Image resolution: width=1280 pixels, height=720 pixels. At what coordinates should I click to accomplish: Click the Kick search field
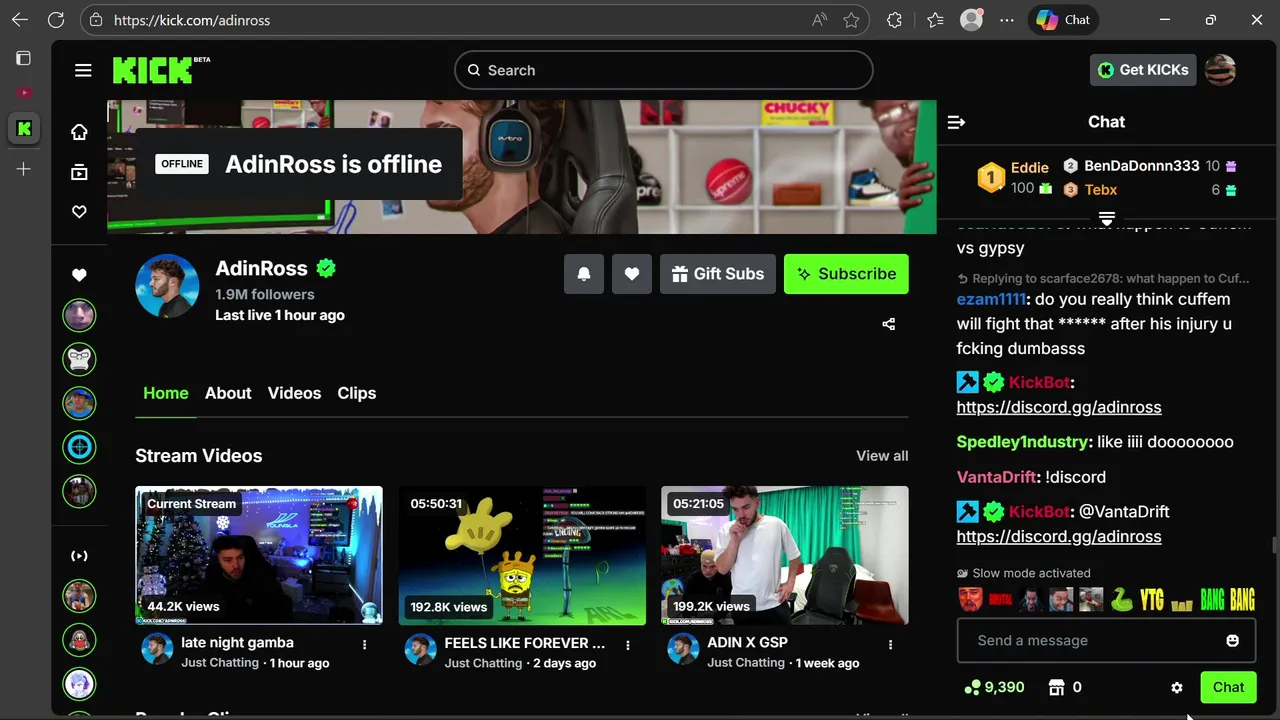point(664,70)
